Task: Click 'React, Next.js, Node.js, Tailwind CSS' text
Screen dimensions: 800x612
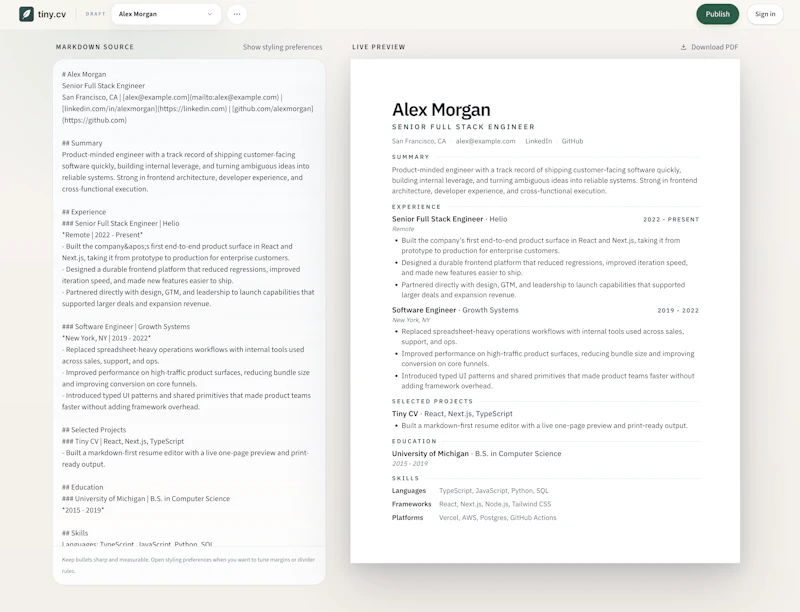Action: click(495, 504)
